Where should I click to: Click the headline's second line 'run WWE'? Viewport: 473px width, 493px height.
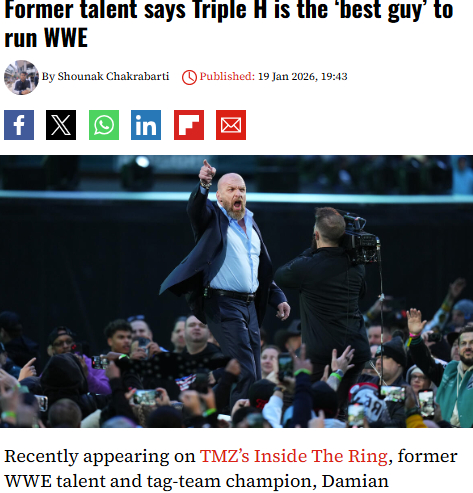(46, 37)
